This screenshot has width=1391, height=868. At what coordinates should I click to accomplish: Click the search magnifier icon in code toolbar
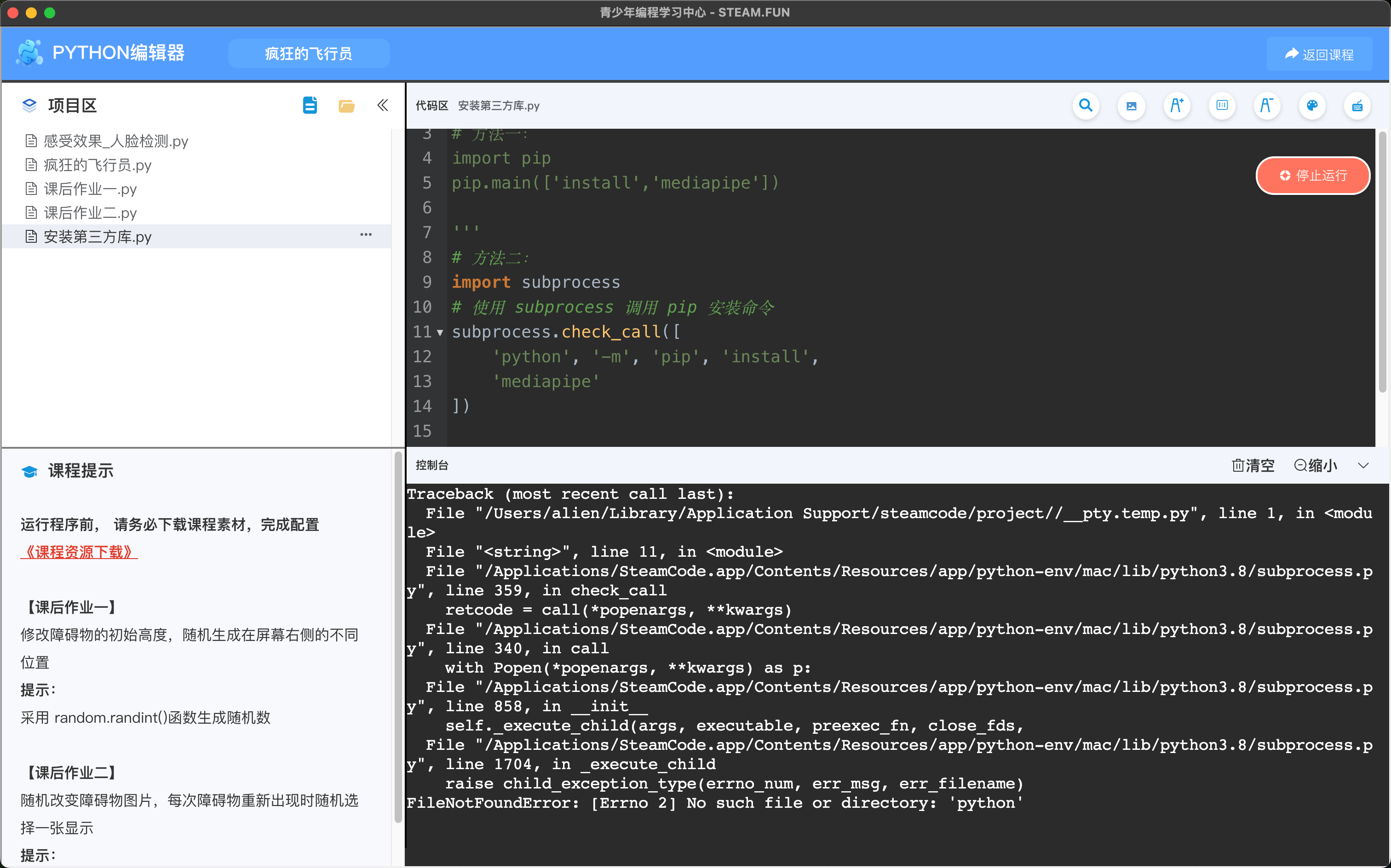point(1085,106)
